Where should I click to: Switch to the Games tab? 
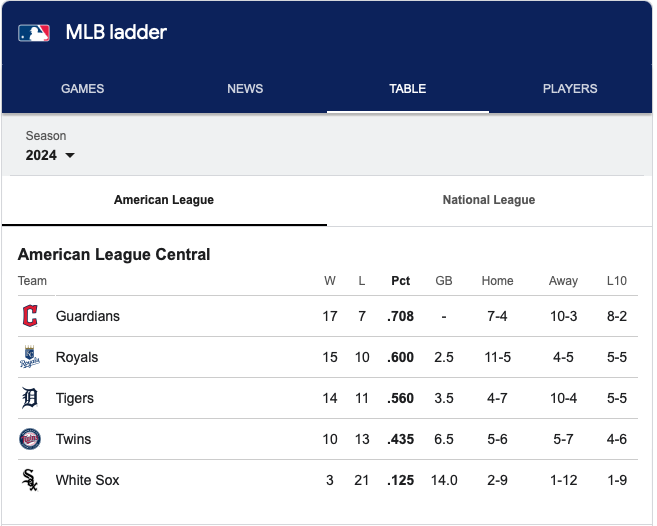click(x=82, y=89)
